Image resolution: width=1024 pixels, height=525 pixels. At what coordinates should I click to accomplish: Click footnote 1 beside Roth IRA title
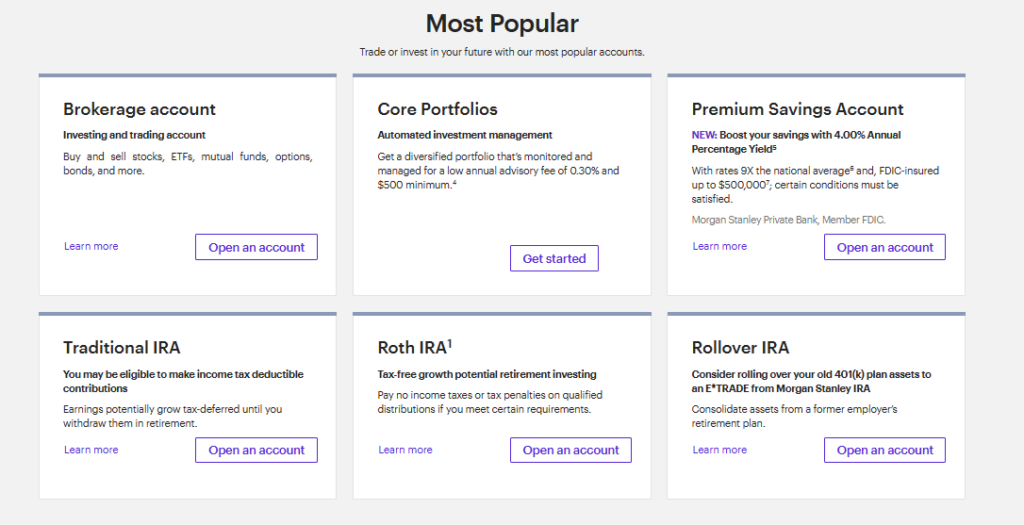point(450,343)
